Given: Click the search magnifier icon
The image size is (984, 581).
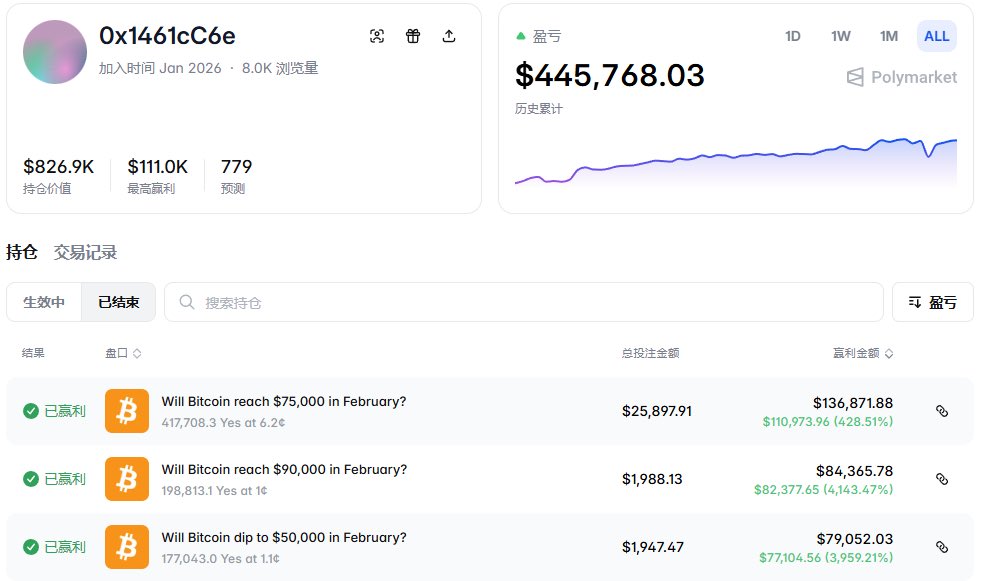Looking at the screenshot, I should tap(186, 302).
